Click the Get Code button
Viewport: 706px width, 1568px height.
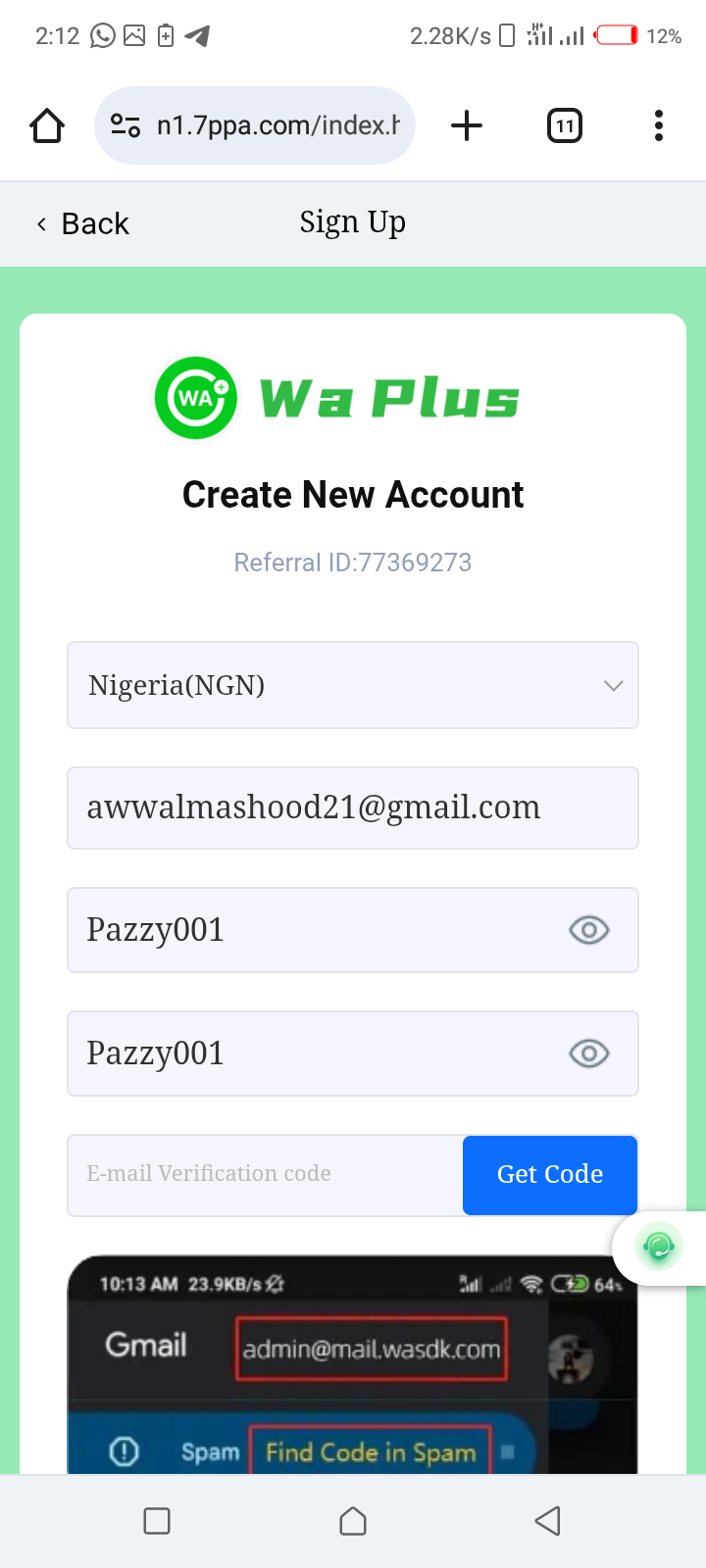point(550,1174)
